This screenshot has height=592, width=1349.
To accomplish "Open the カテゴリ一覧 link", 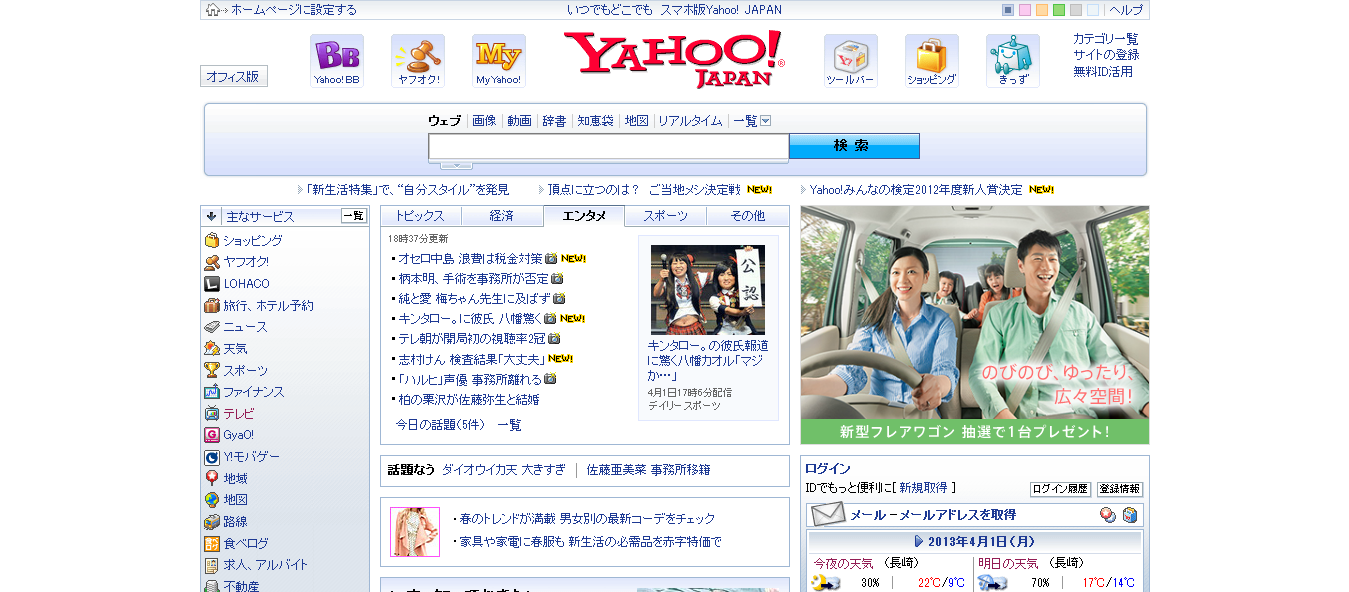I will tap(1106, 38).
